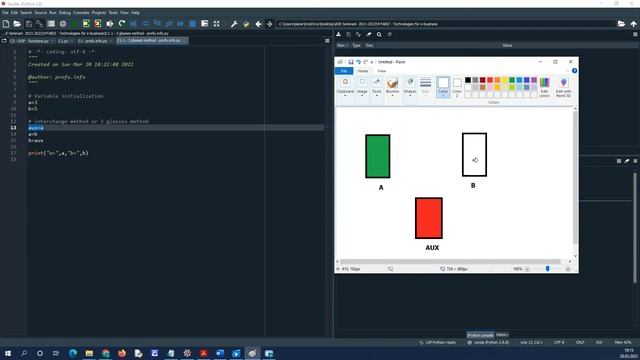
Task: Click the Save icon in Paint title bar
Action: point(350,62)
